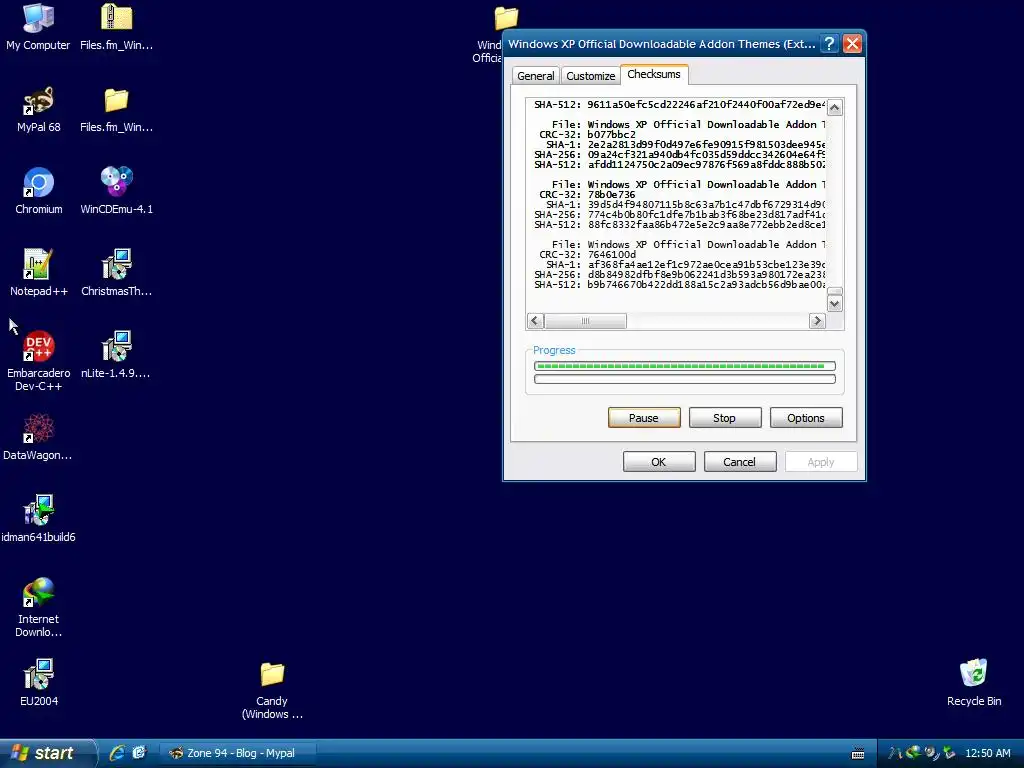1024x768 pixels.
Task: Select the nLite-1.4.9 installer icon
Action: click(116, 355)
